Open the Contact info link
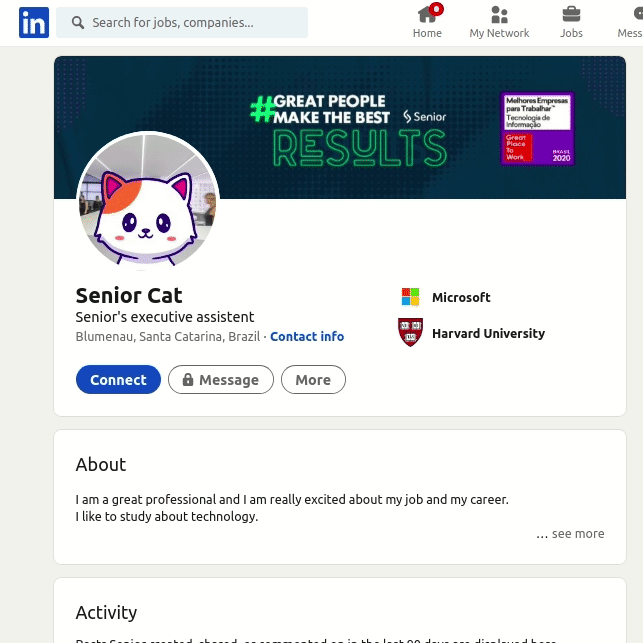 pyautogui.click(x=307, y=337)
